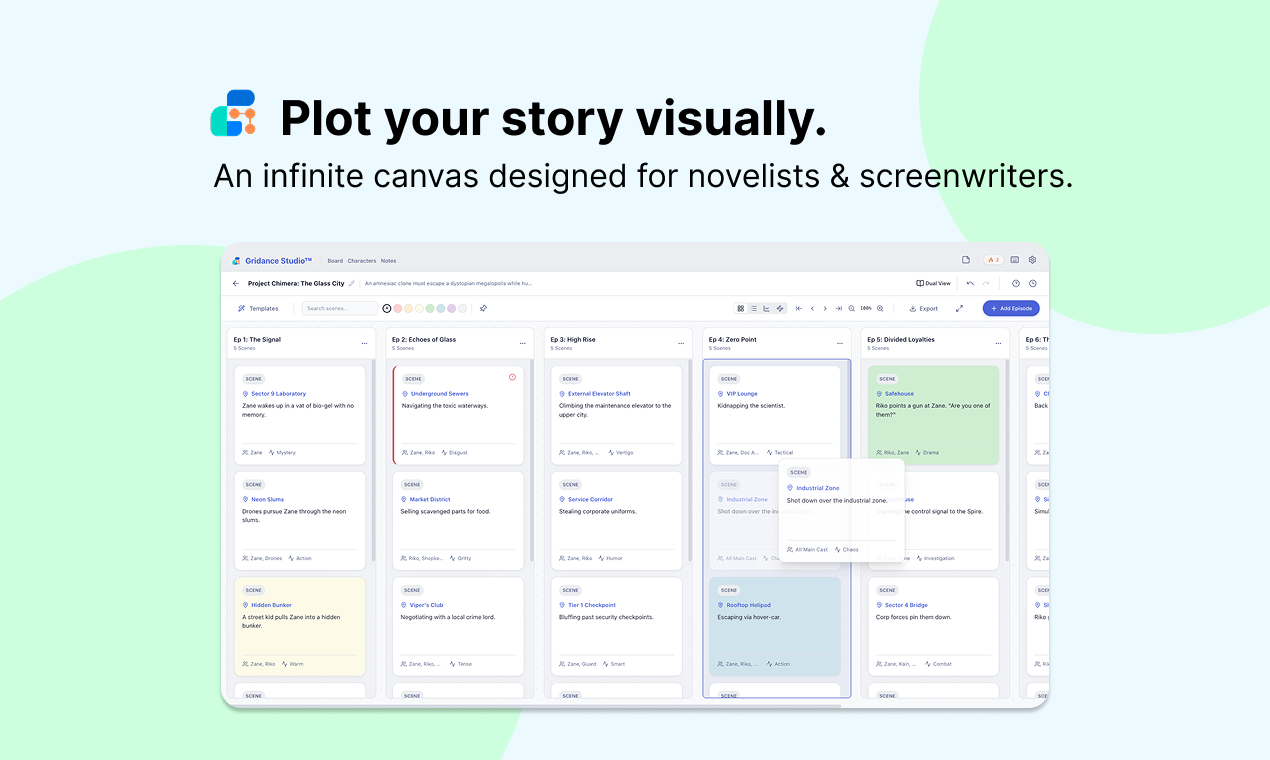
Task: Switch to the list view
Action: 754,308
